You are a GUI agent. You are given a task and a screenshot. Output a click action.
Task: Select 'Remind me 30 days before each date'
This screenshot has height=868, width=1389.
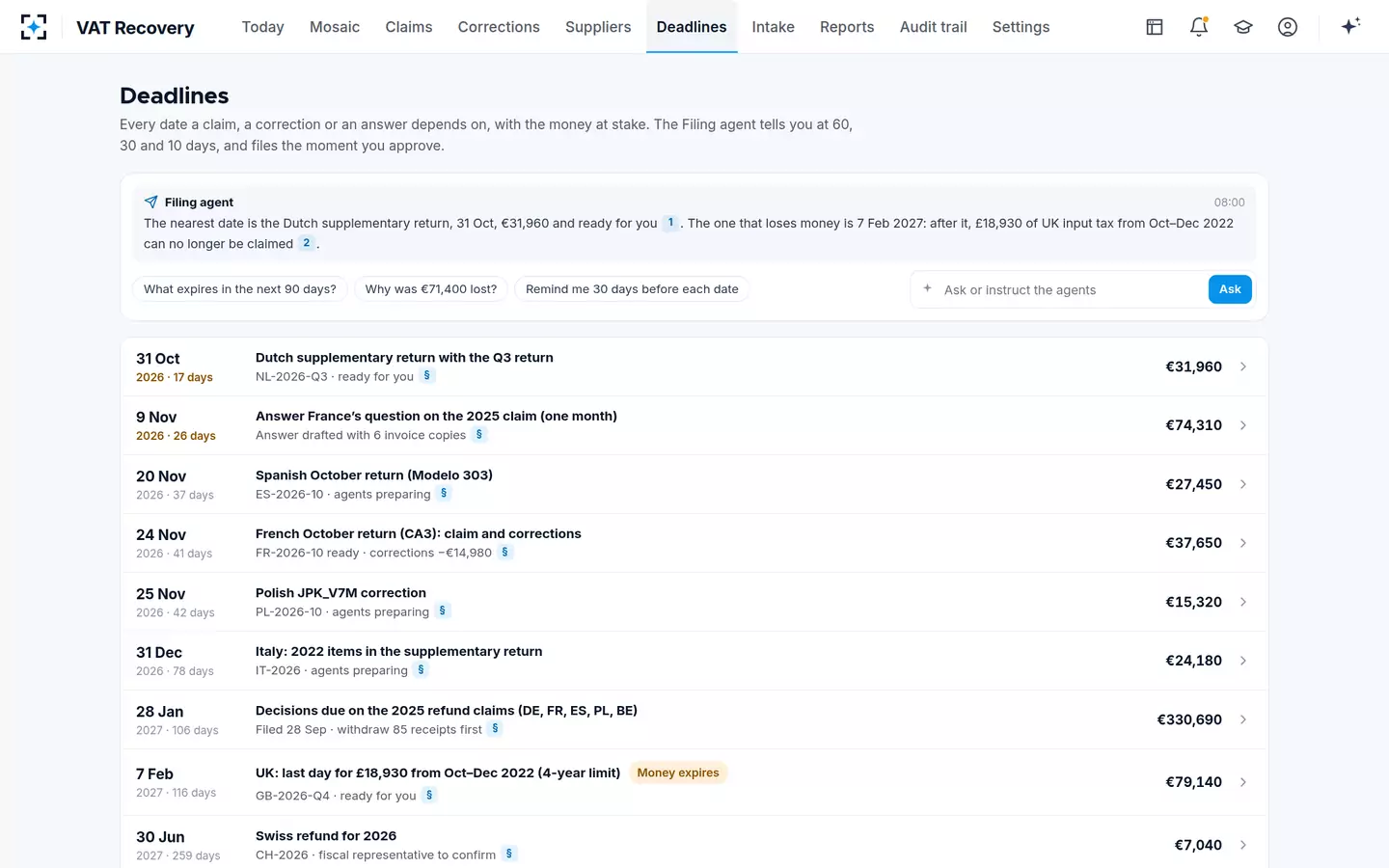632,289
